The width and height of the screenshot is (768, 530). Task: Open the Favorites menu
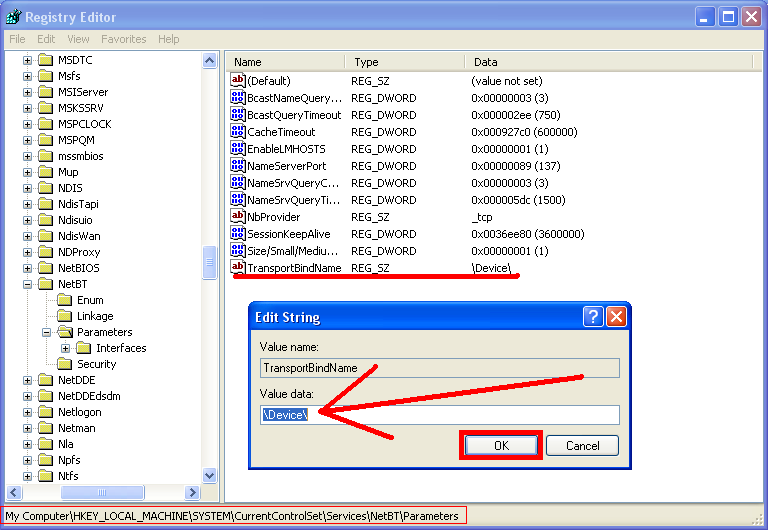[x=123, y=39]
